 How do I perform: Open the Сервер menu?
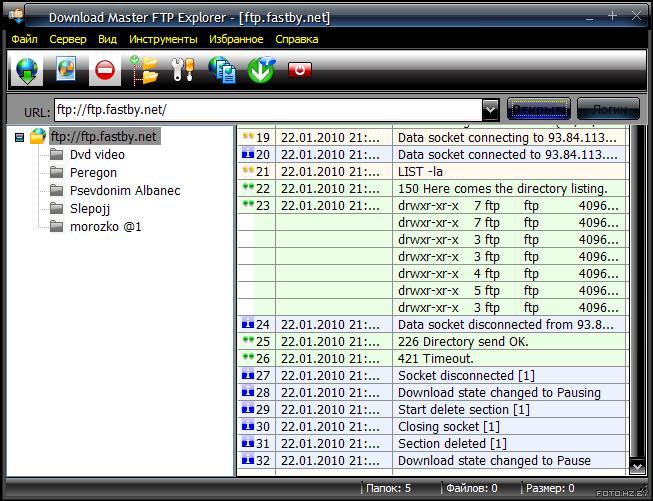point(68,39)
